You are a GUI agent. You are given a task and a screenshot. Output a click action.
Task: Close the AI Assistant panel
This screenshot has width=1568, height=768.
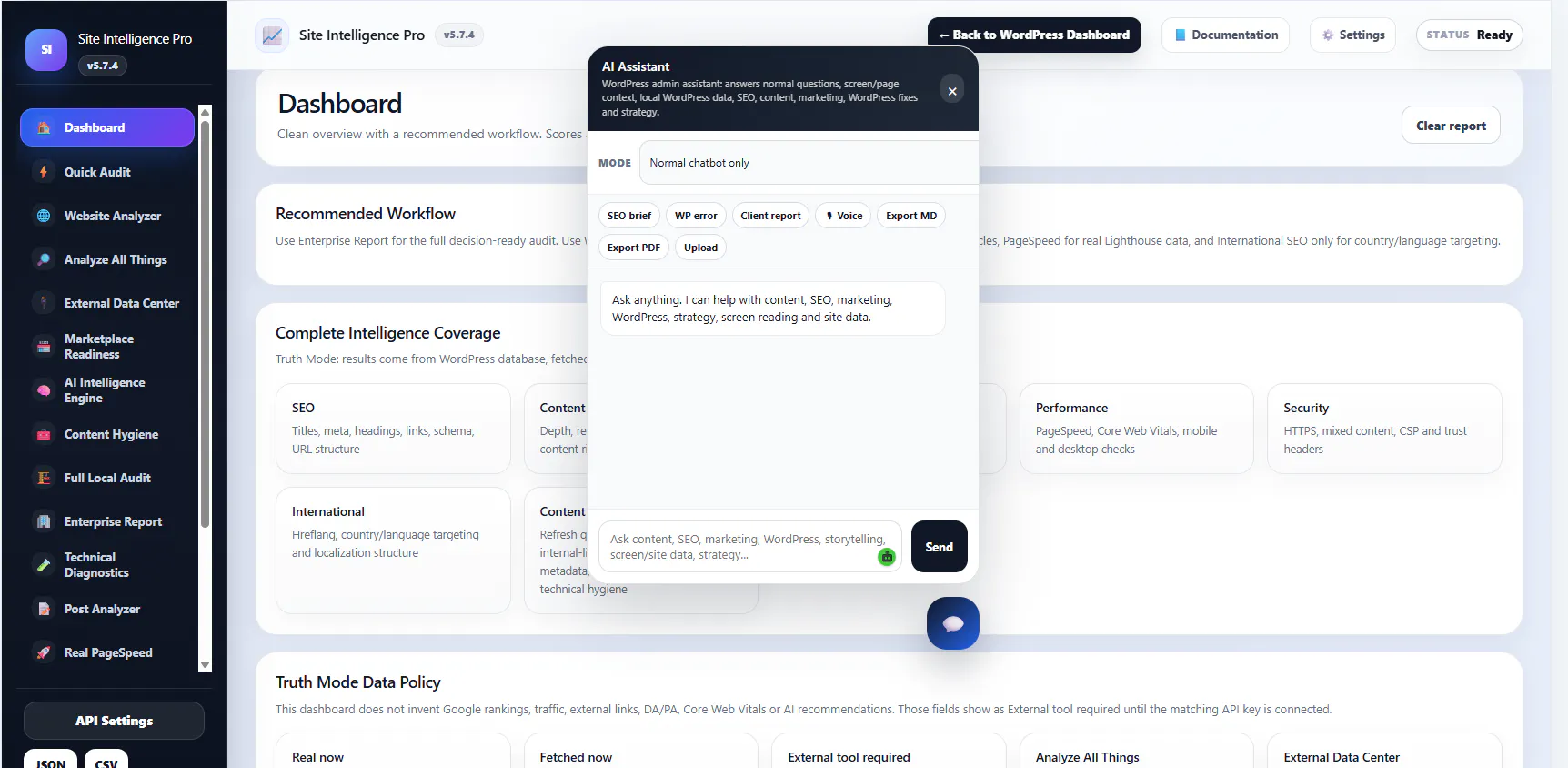[x=951, y=90]
